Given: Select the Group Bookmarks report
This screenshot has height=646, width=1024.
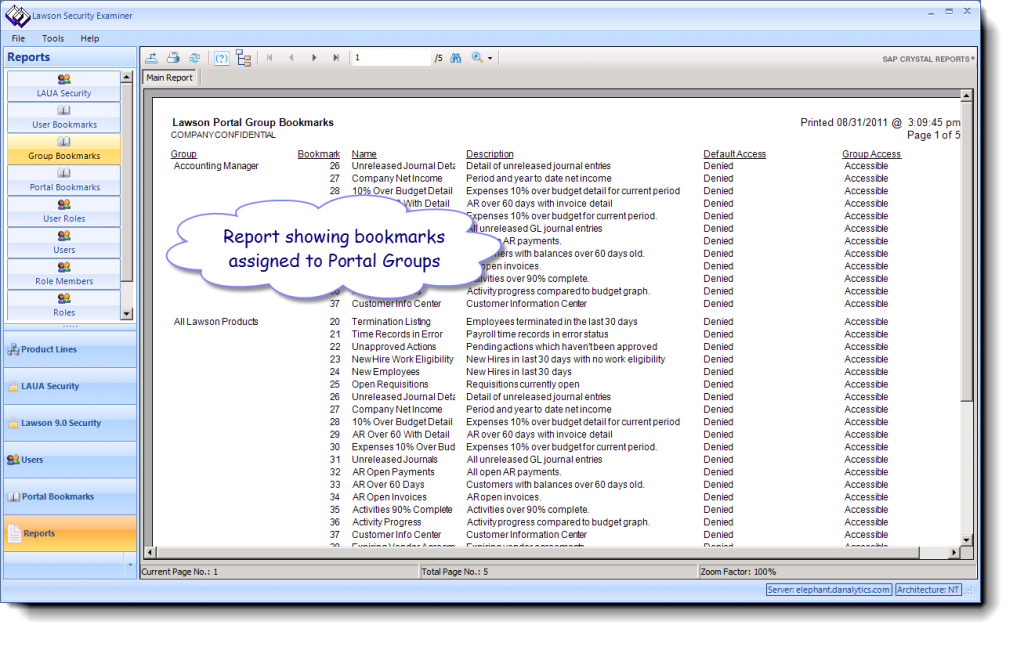Looking at the screenshot, I should 64,148.
